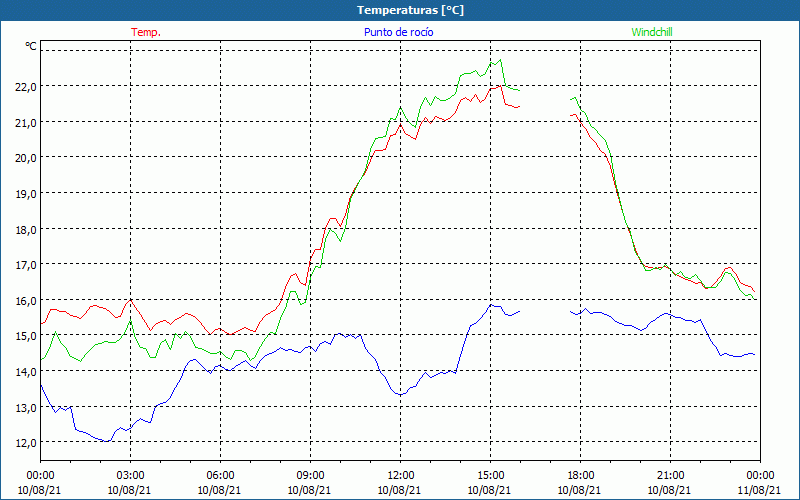Select the green 'Windchill' legend label
The image size is (800, 500).
pyautogui.click(x=652, y=32)
